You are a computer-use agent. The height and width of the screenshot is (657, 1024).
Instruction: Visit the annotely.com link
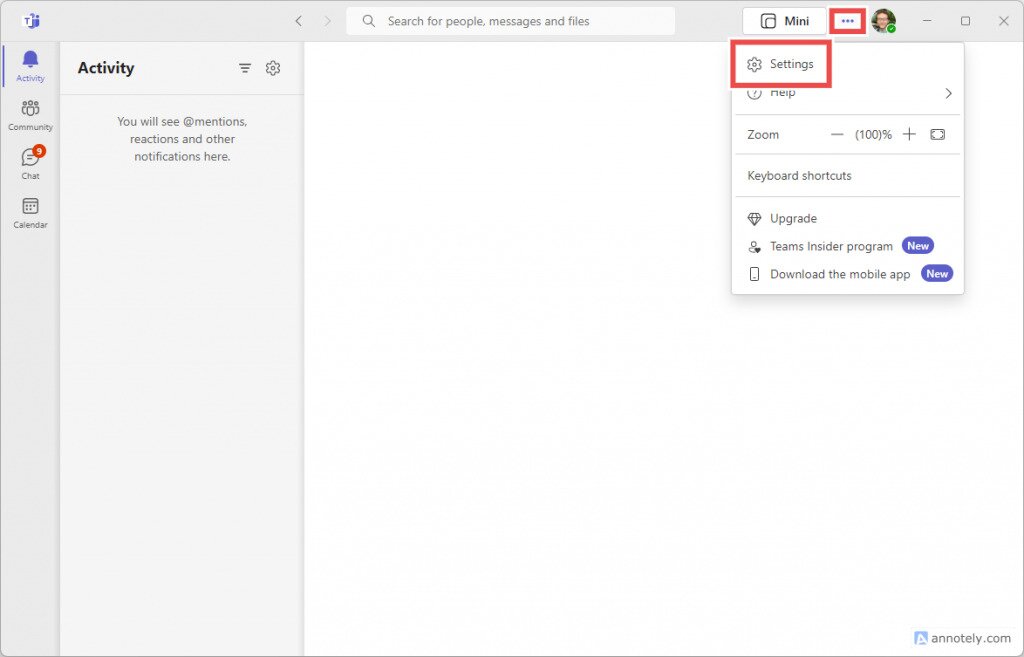pyautogui.click(x=962, y=638)
